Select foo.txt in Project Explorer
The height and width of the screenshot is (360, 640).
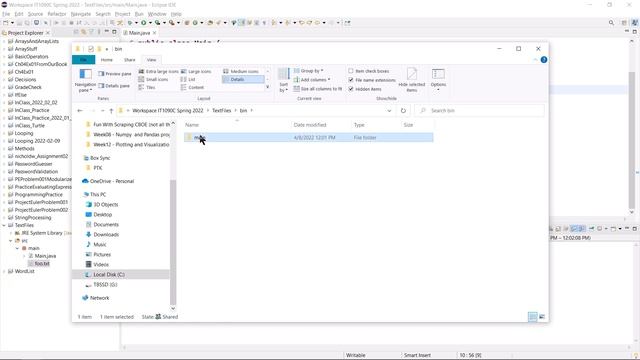pyautogui.click(x=39, y=264)
